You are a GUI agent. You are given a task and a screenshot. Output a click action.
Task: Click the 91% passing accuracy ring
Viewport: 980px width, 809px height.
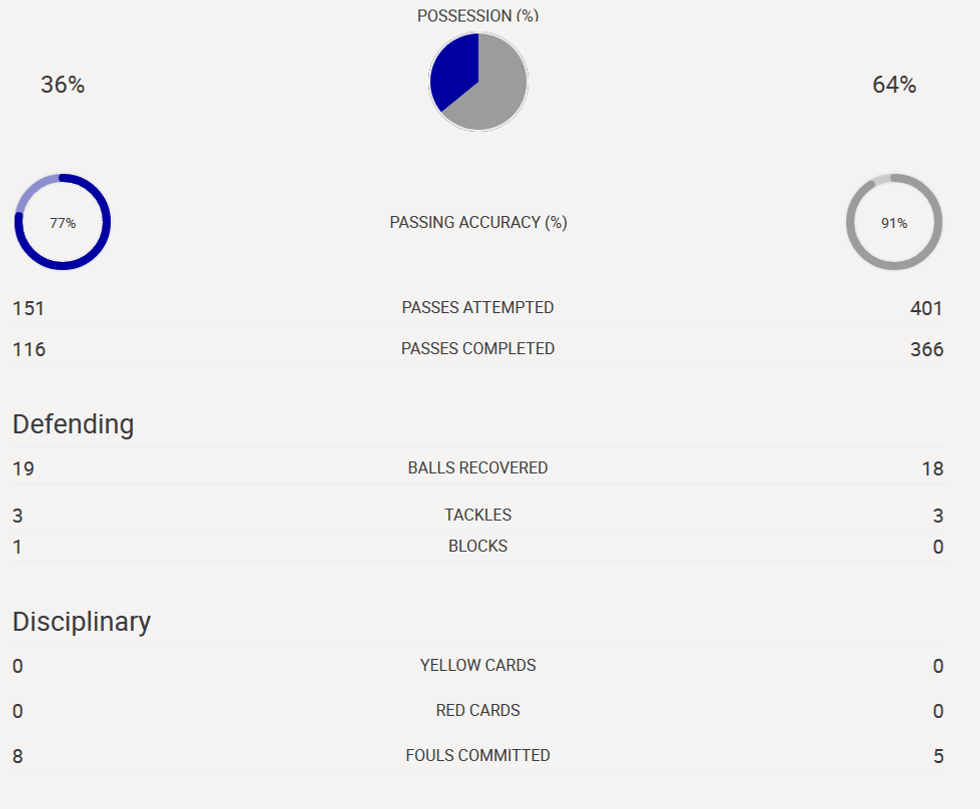tap(894, 222)
